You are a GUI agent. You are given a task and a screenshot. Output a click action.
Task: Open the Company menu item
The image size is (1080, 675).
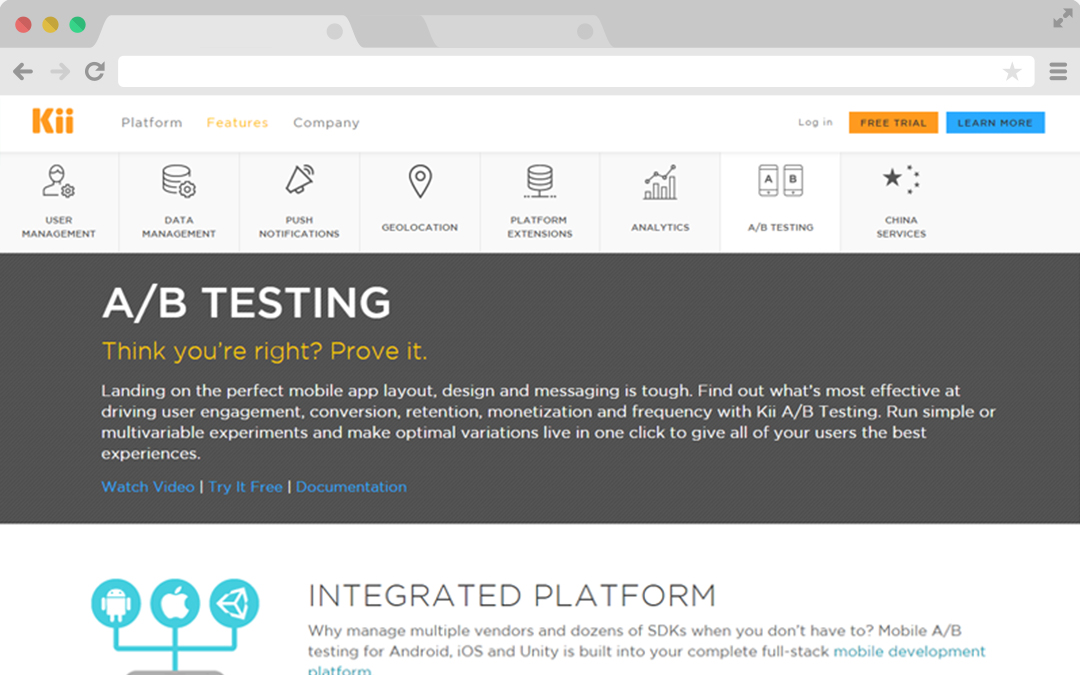pyautogui.click(x=326, y=123)
